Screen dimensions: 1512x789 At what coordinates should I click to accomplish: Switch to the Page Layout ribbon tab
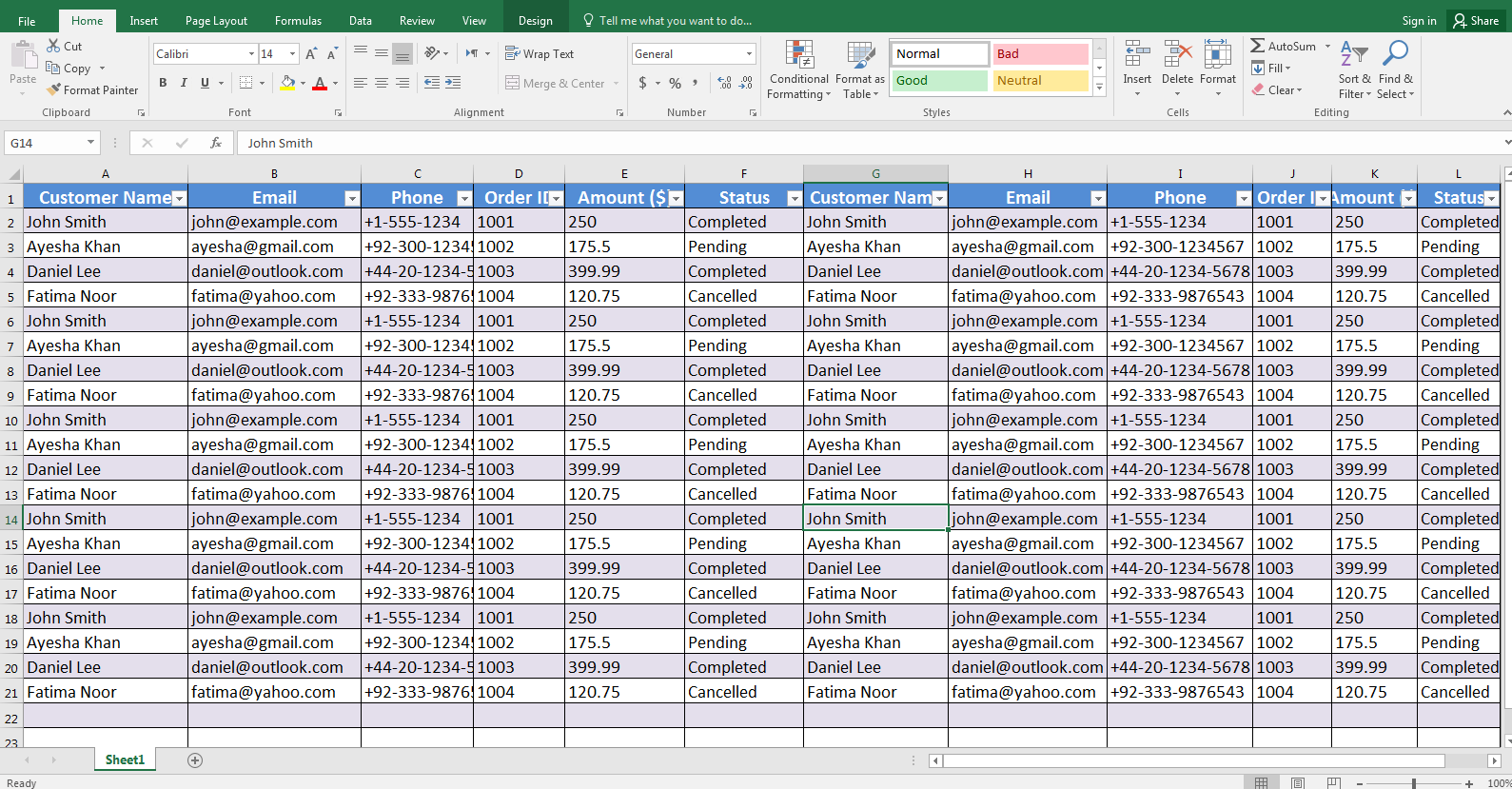point(216,21)
